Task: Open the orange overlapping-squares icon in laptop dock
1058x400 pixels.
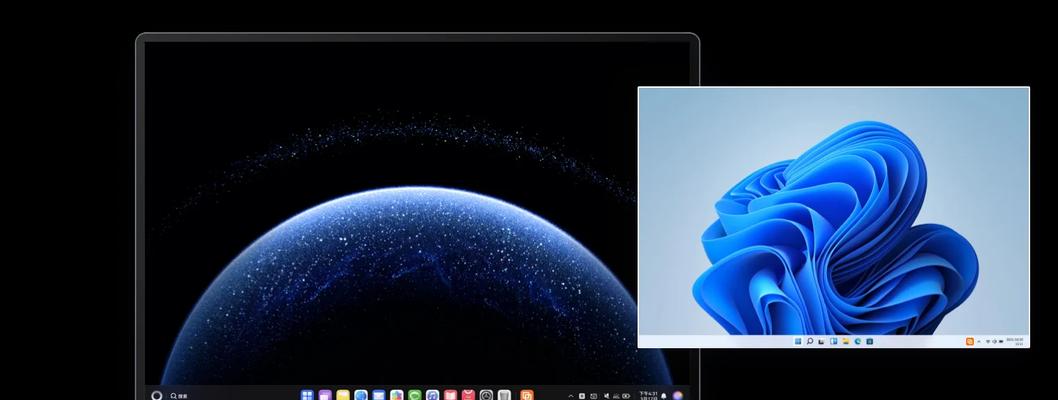Action: point(527,396)
